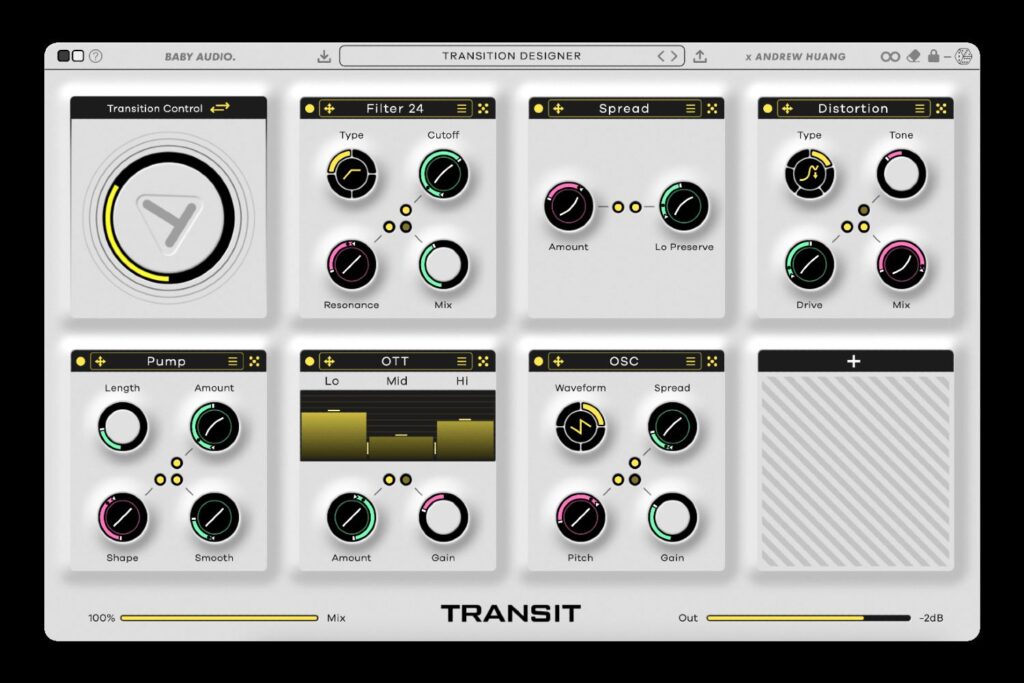
Task: Click the OSC Pitch knob
Action: (581, 518)
